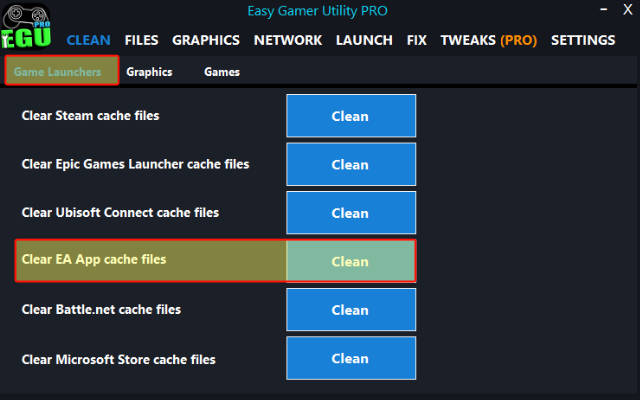Open the TWEAKS (PRO) tab
This screenshot has width=640, height=400.
[489, 40]
